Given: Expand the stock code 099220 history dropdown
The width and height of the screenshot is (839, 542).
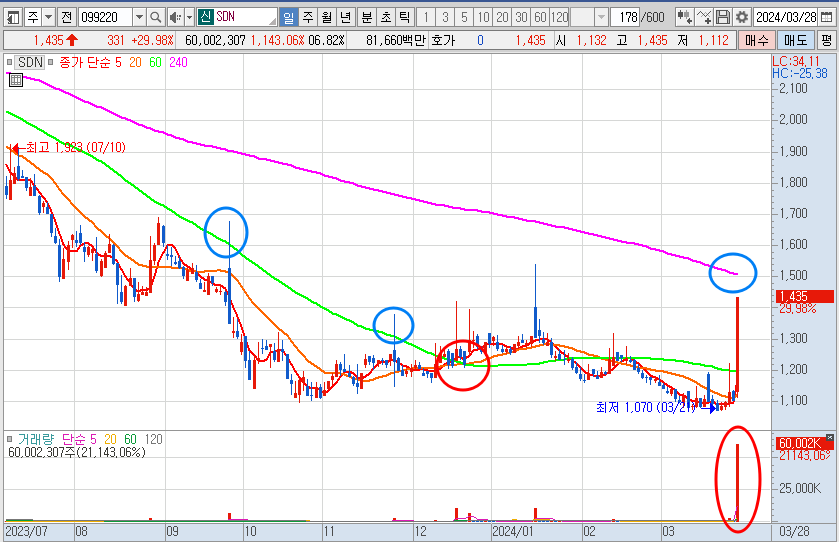Looking at the screenshot, I should coord(139,17).
